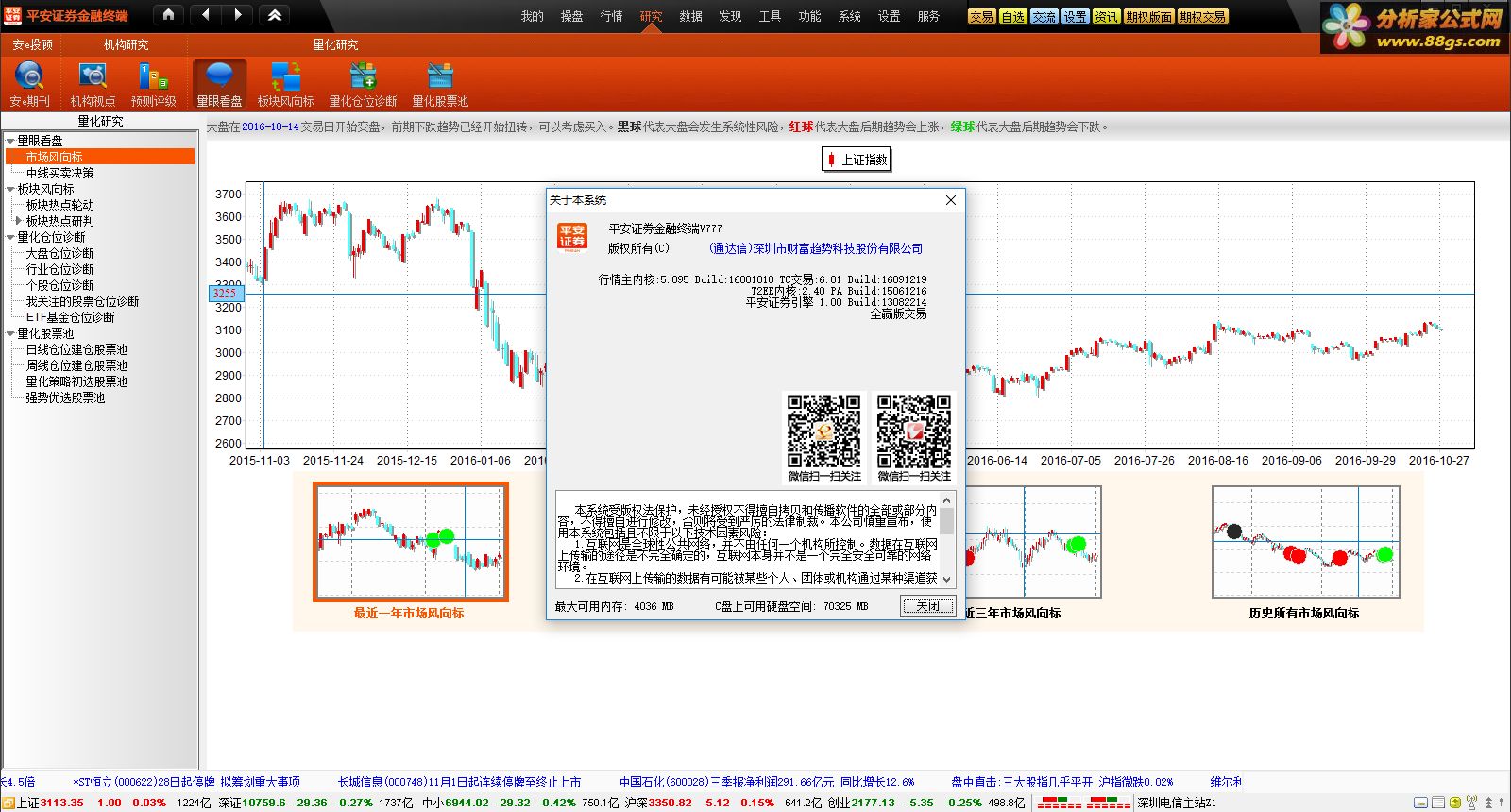
Task: Click the red-green market indicator bars
Action: [x=1084, y=803]
